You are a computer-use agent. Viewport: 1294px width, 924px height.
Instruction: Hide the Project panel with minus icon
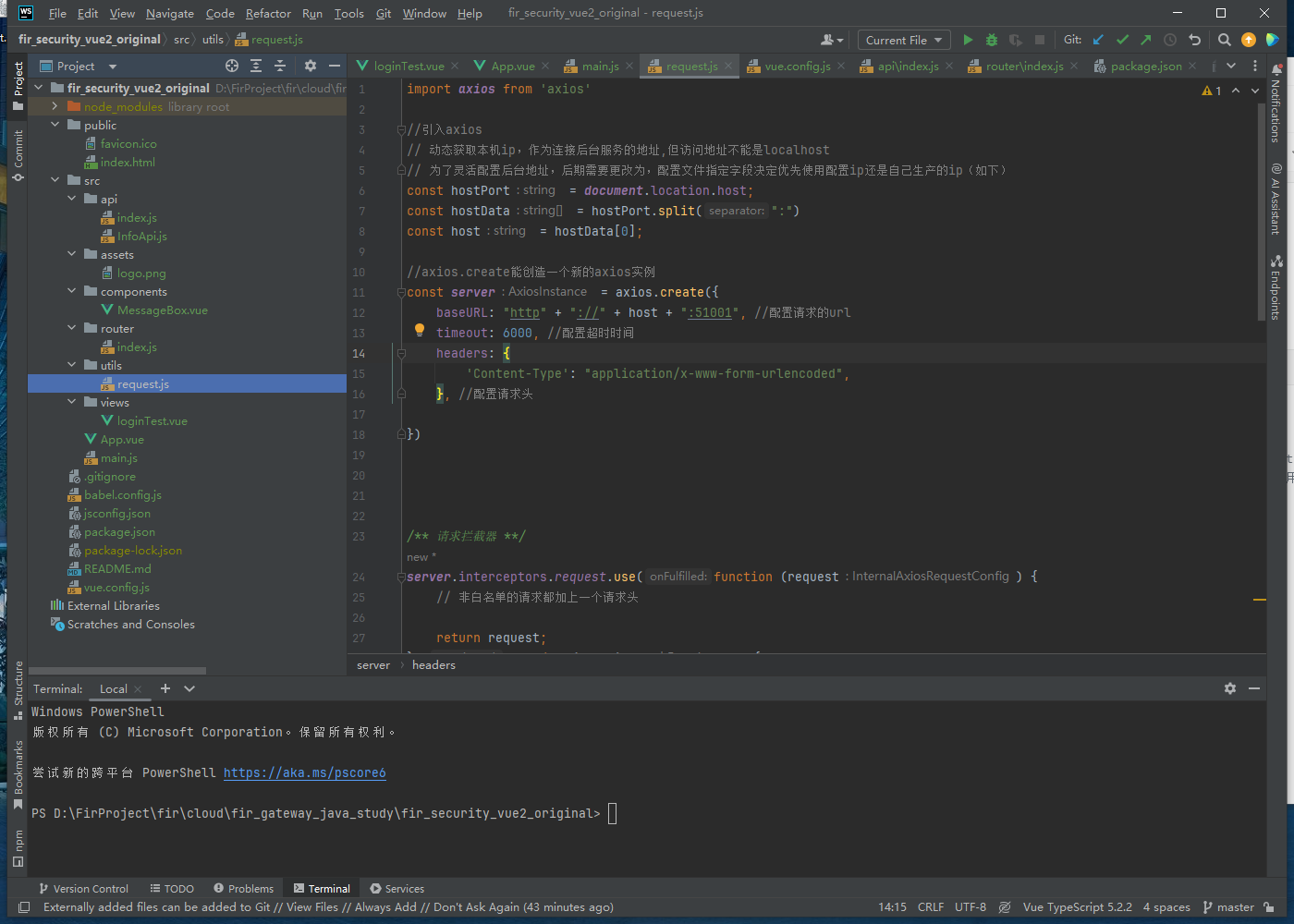click(x=335, y=66)
